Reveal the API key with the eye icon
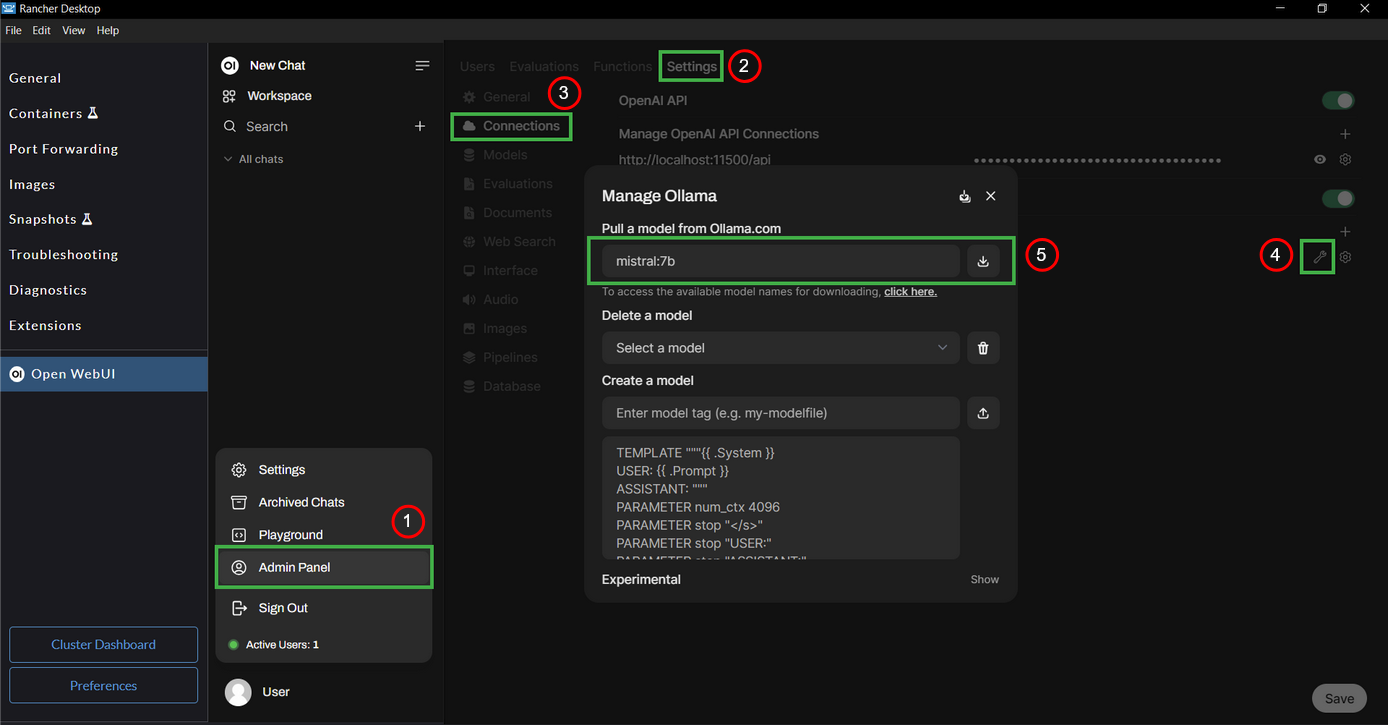 [x=1320, y=160]
